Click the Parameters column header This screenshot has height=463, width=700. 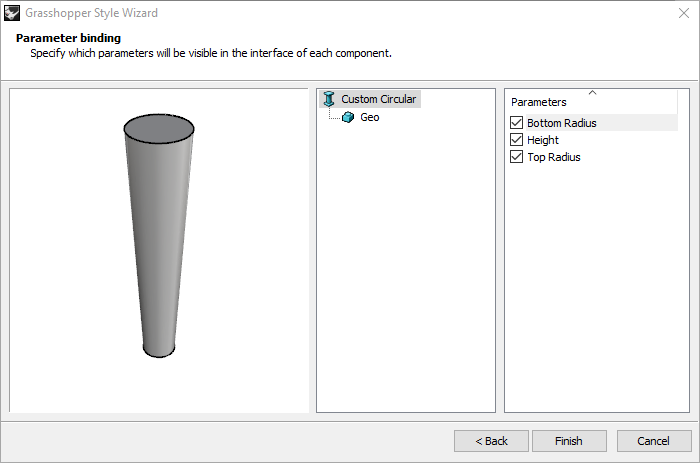point(592,102)
